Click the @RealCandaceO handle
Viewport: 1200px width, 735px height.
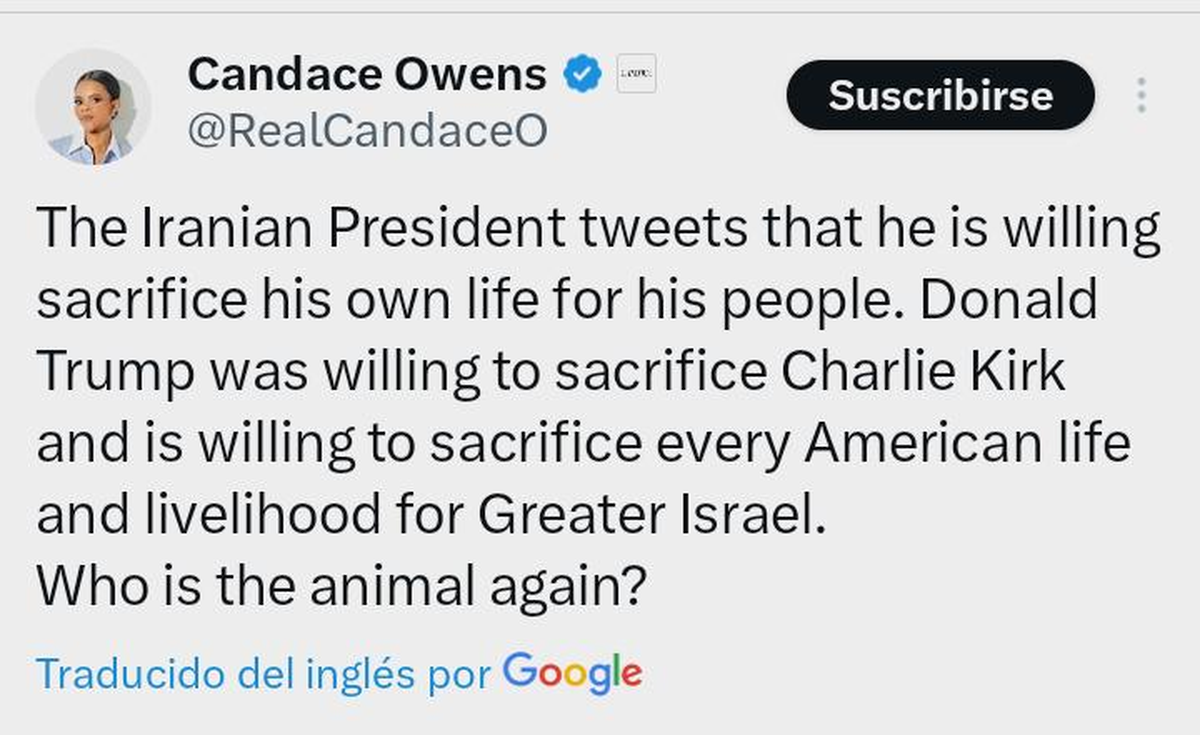tap(367, 131)
